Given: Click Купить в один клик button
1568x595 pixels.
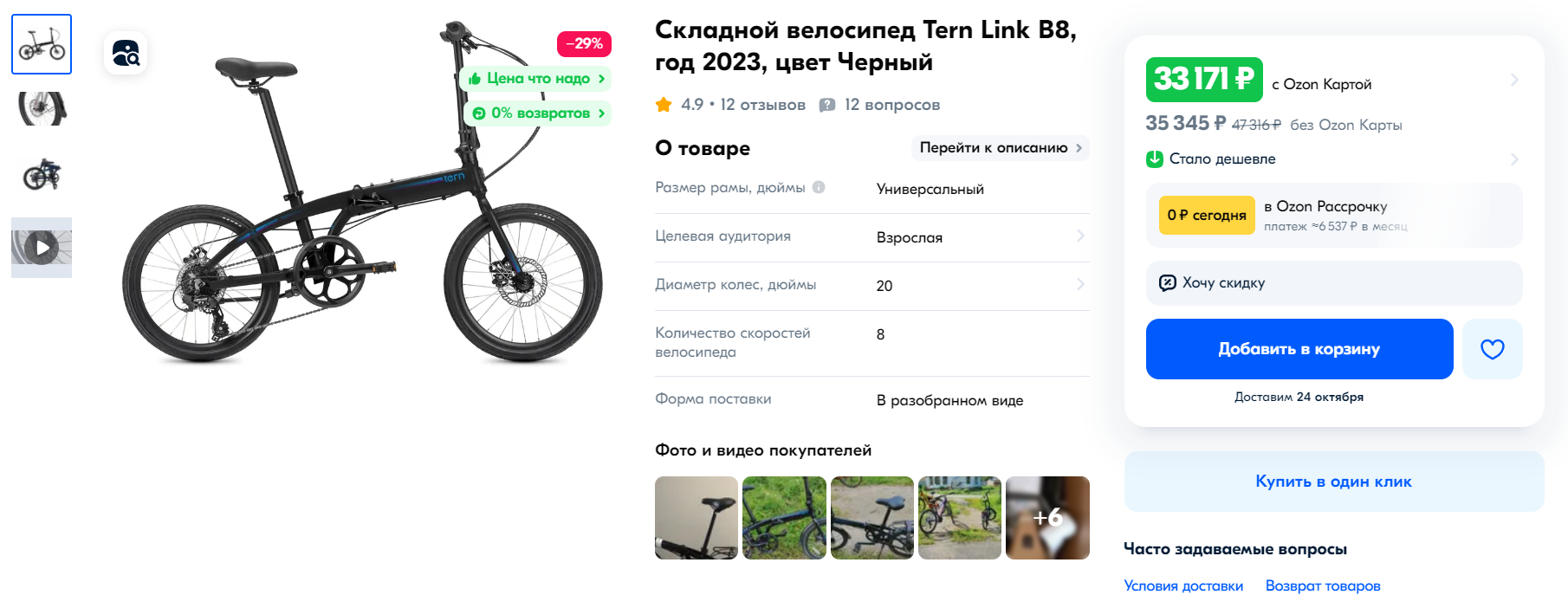Looking at the screenshot, I should tap(1334, 482).
